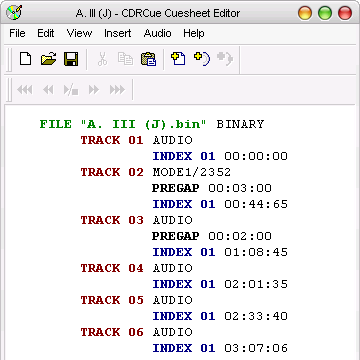The width and height of the screenshot is (360, 360).
Task: Open the Help menu
Action: (x=194, y=33)
